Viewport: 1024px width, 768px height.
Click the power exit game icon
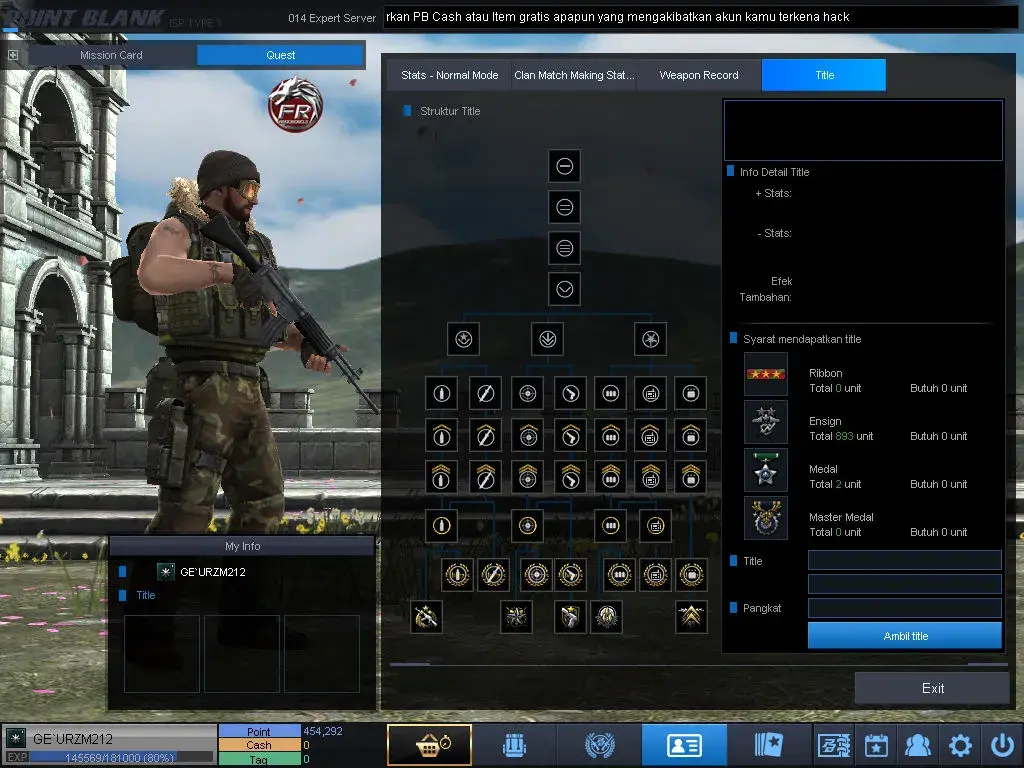1002,745
